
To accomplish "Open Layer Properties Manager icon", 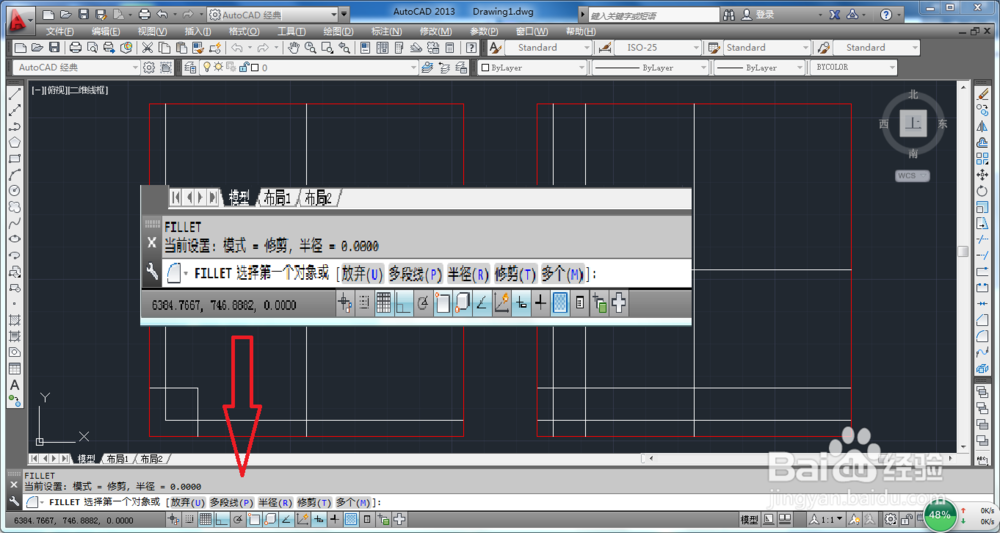I will point(190,67).
